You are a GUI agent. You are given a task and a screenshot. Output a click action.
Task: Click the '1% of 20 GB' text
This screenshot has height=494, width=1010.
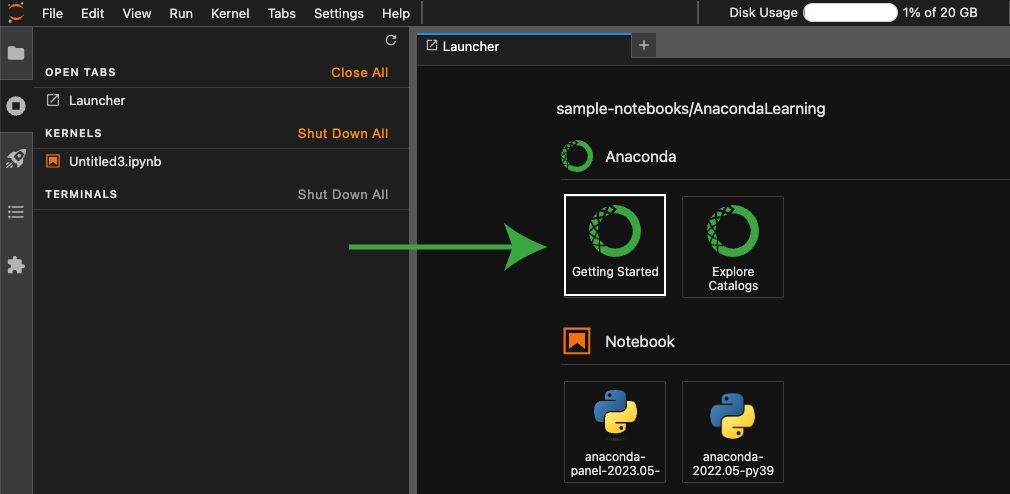click(x=940, y=13)
